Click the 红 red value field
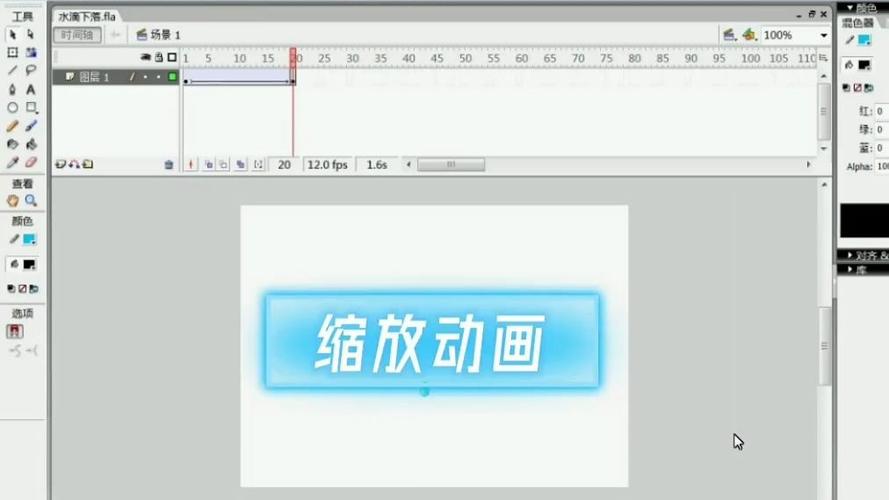The height and width of the screenshot is (500, 889). click(x=882, y=111)
